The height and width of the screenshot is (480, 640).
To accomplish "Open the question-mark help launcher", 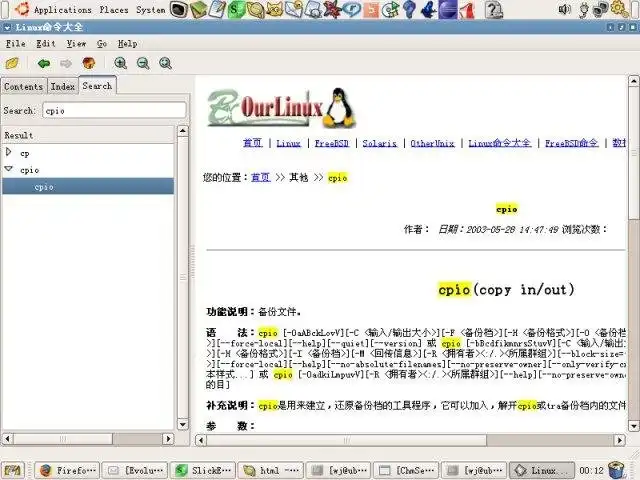I will (x=493, y=9).
